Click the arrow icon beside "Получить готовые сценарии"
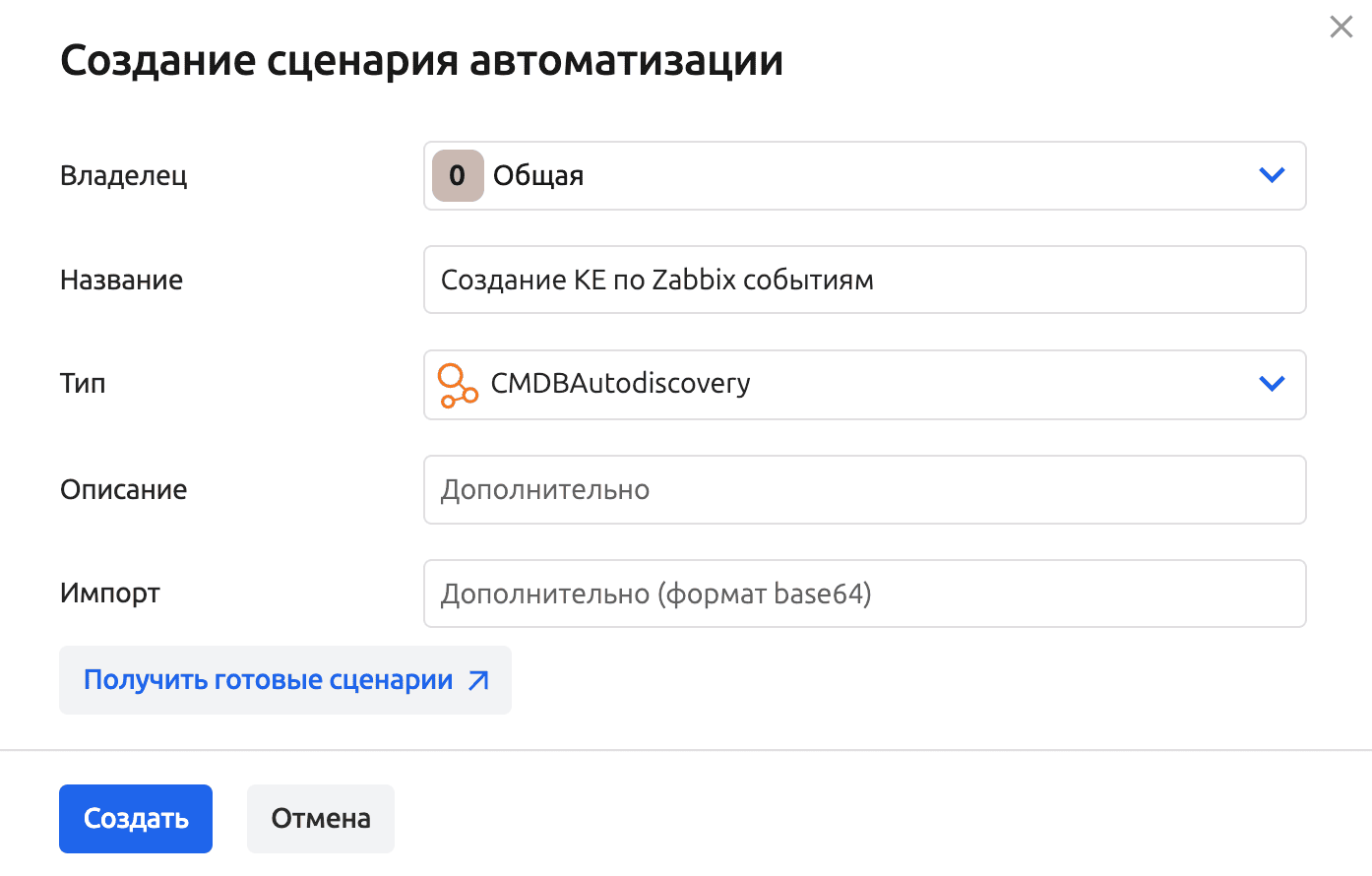The width and height of the screenshot is (1372, 876). 478,680
